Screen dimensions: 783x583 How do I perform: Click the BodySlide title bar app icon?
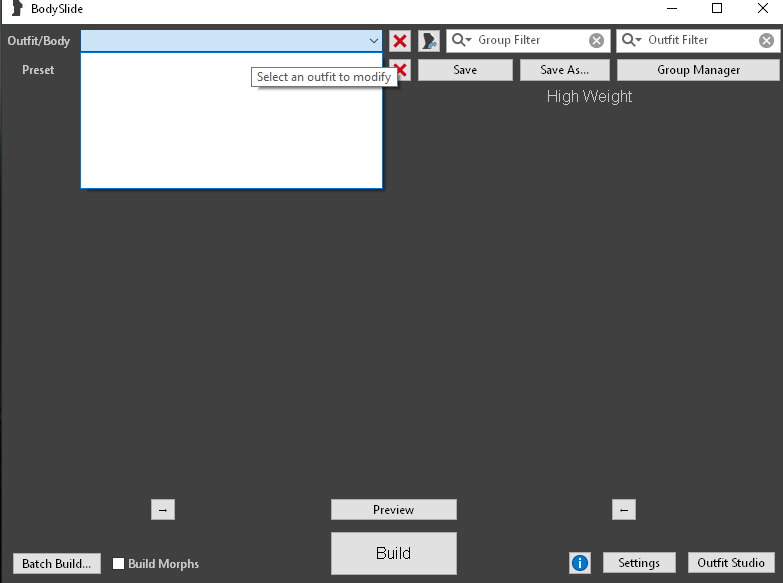pyautogui.click(x=17, y=8)
